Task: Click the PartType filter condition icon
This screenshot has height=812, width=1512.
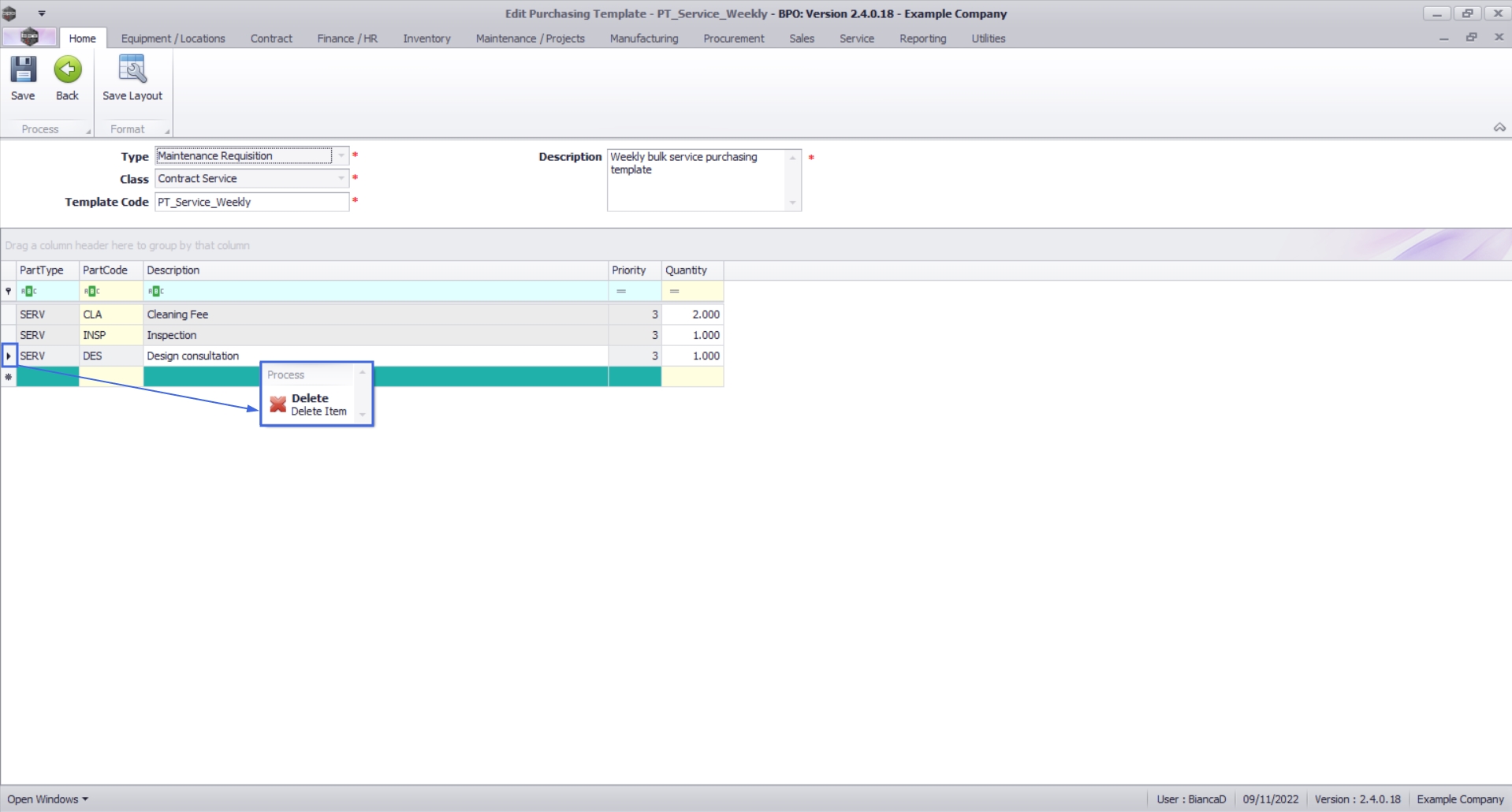Action: click(28, 292)
